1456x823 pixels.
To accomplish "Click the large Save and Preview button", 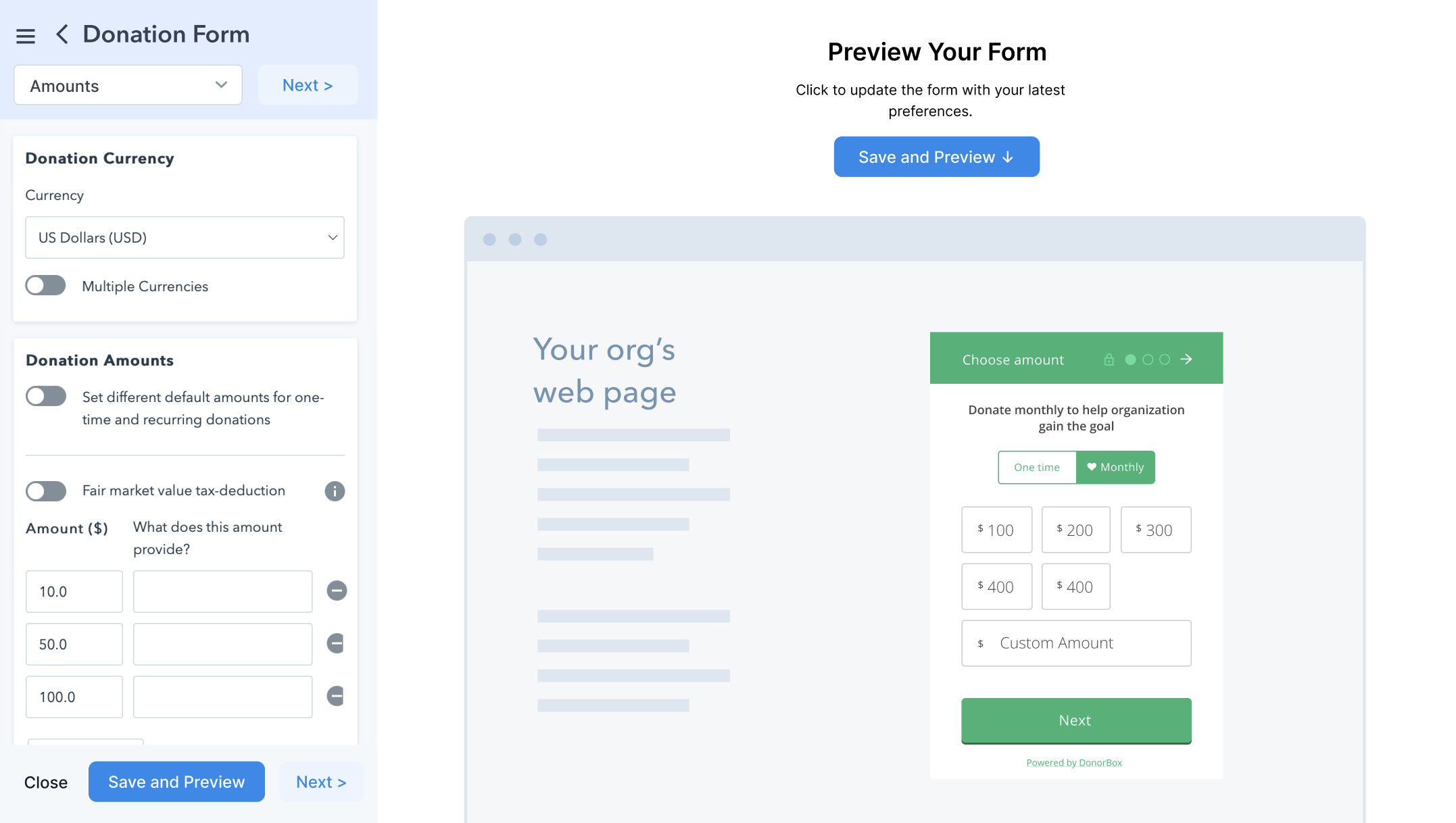I will 936,157.
